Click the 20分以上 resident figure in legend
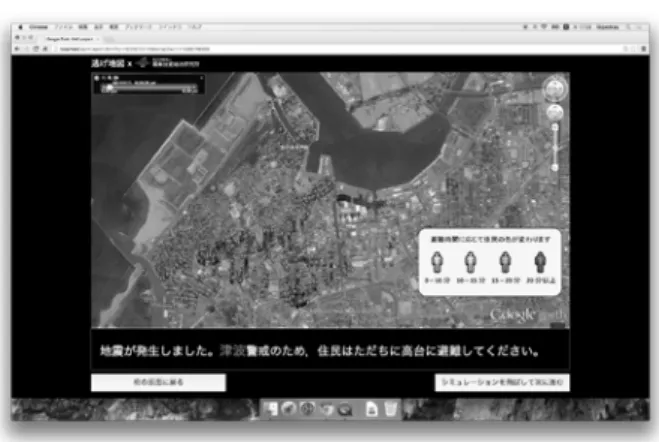The height and width of the screenshot is (442, 659). [x=540, y=263]
